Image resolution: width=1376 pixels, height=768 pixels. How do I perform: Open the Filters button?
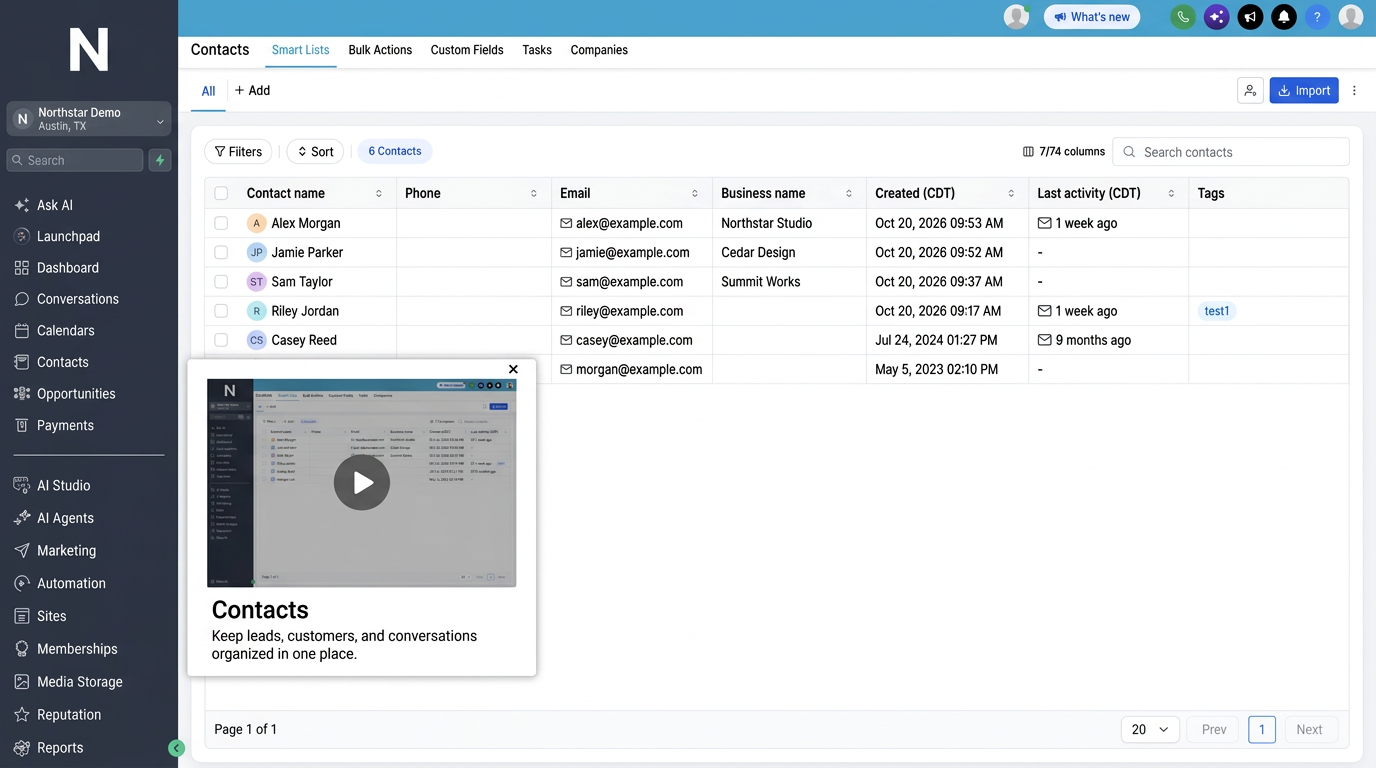238,152
